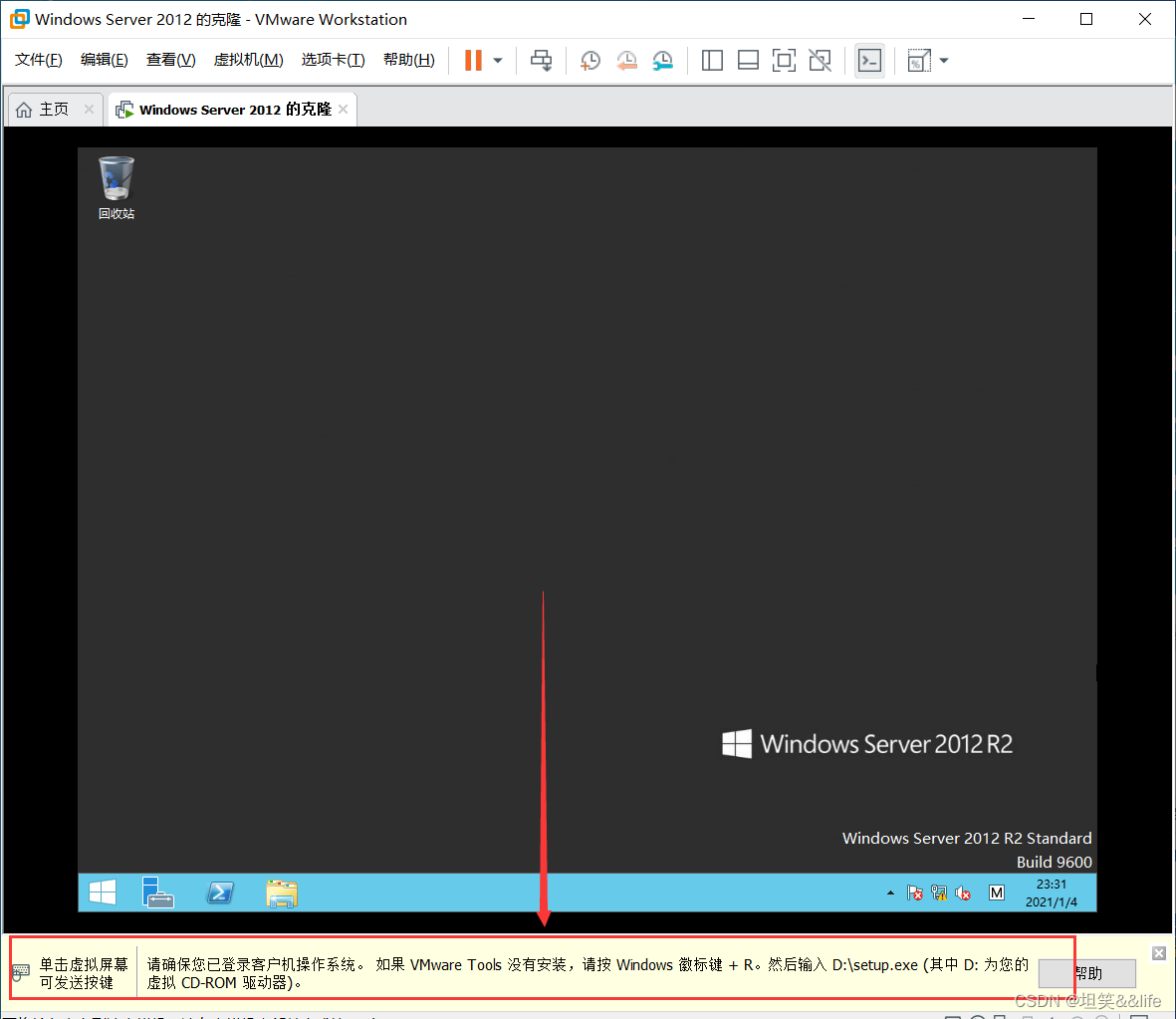Click the stretch guest display icon
The width and height of the screenshot is (1176, 1019).
(919, 61)
